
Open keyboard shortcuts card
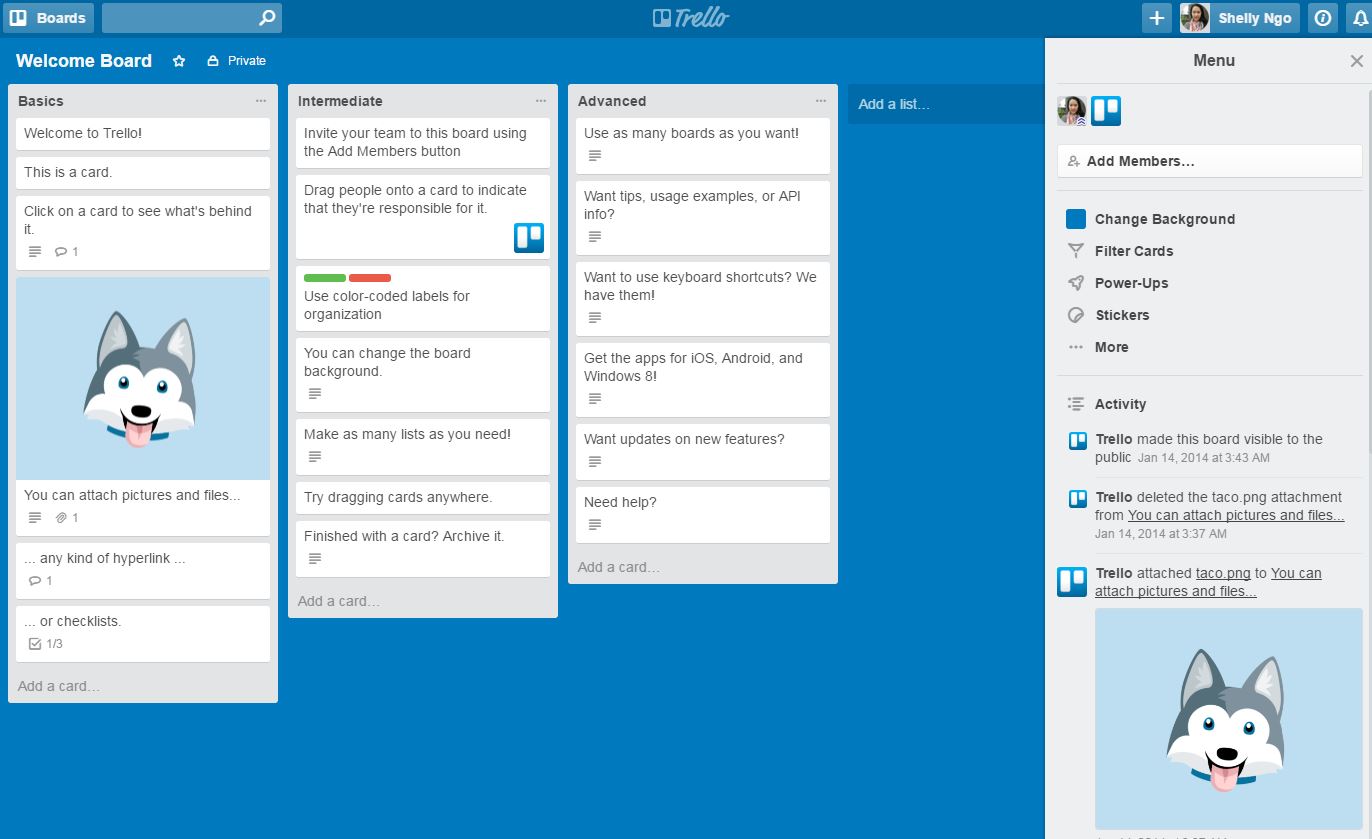click(703, 298)
